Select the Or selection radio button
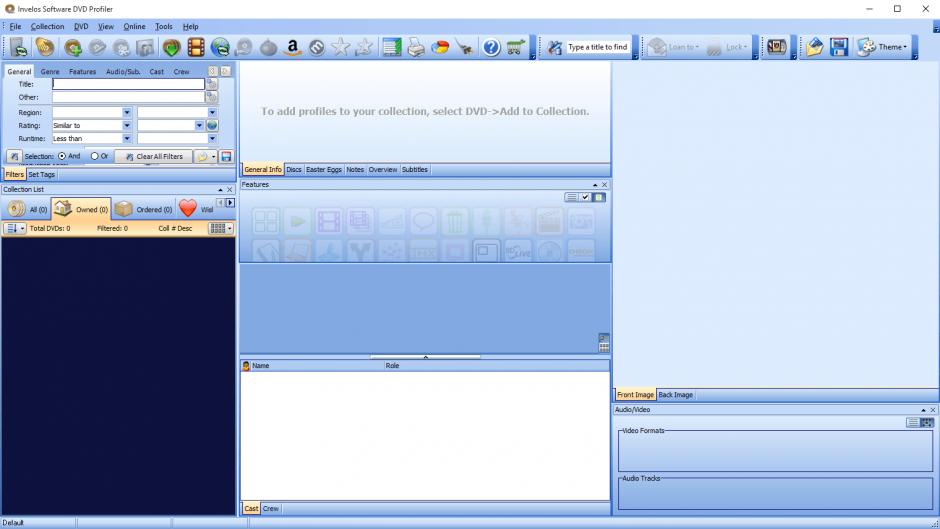940x529 pixels. point(94,156)
